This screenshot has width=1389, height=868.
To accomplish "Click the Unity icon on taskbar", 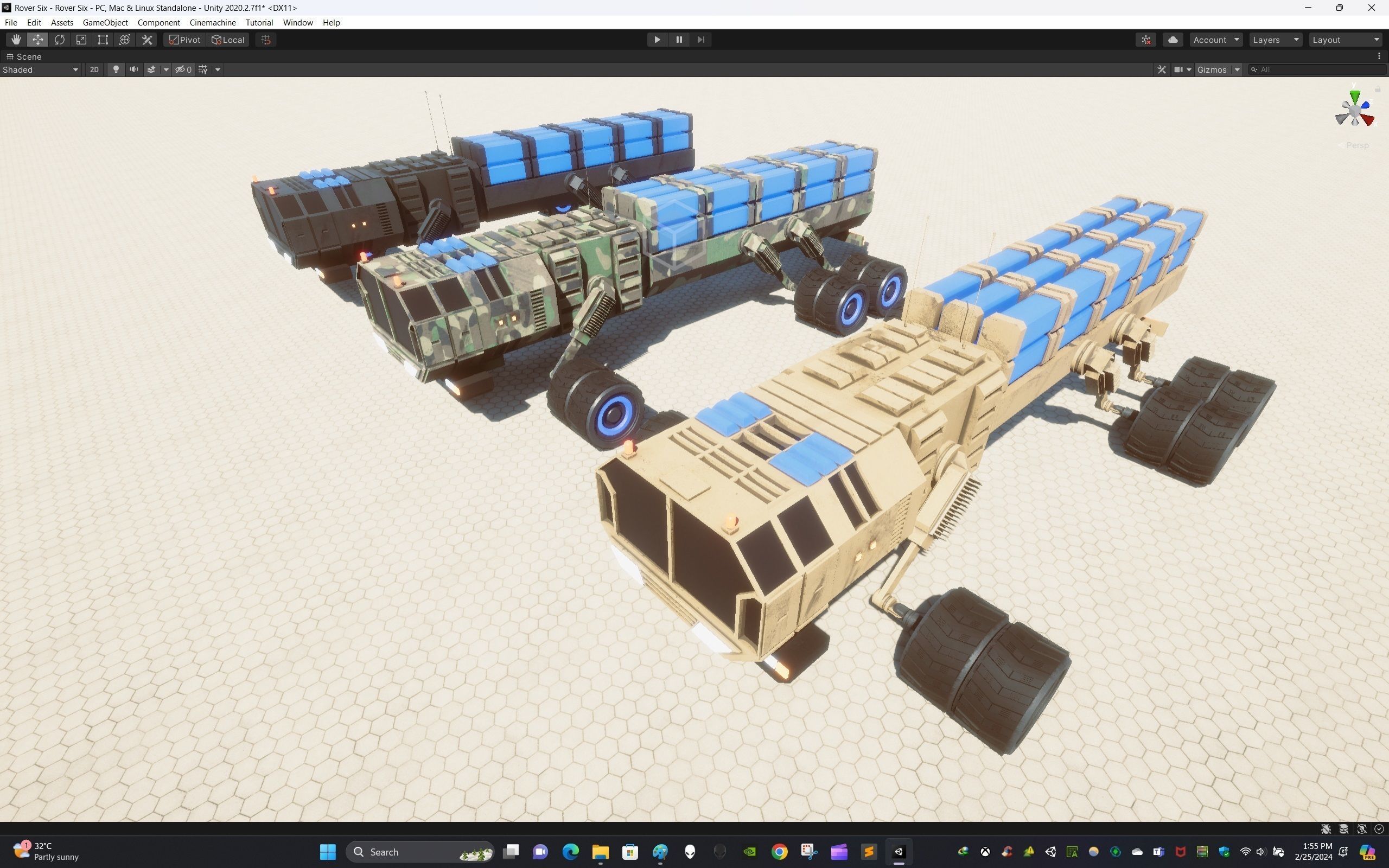I will 899,851.
